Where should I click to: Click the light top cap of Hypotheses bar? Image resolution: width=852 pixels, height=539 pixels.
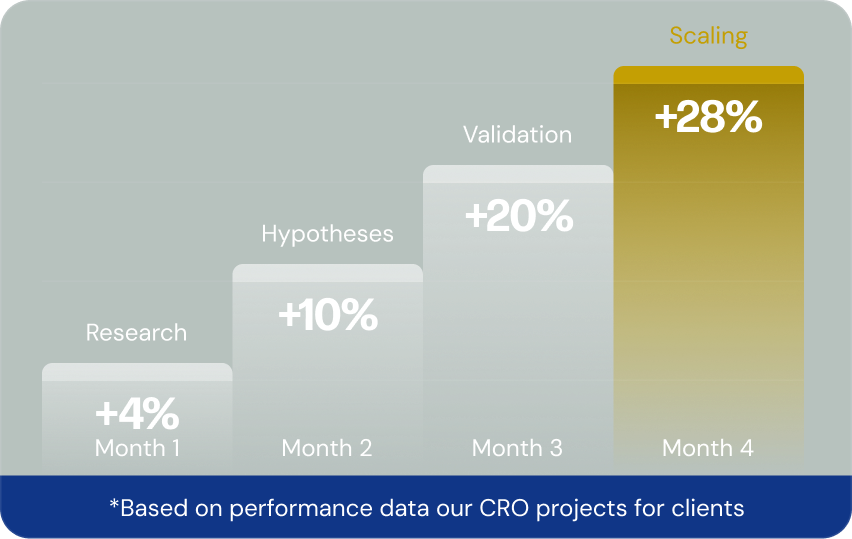pyautogui.click(x=327, y=273)
